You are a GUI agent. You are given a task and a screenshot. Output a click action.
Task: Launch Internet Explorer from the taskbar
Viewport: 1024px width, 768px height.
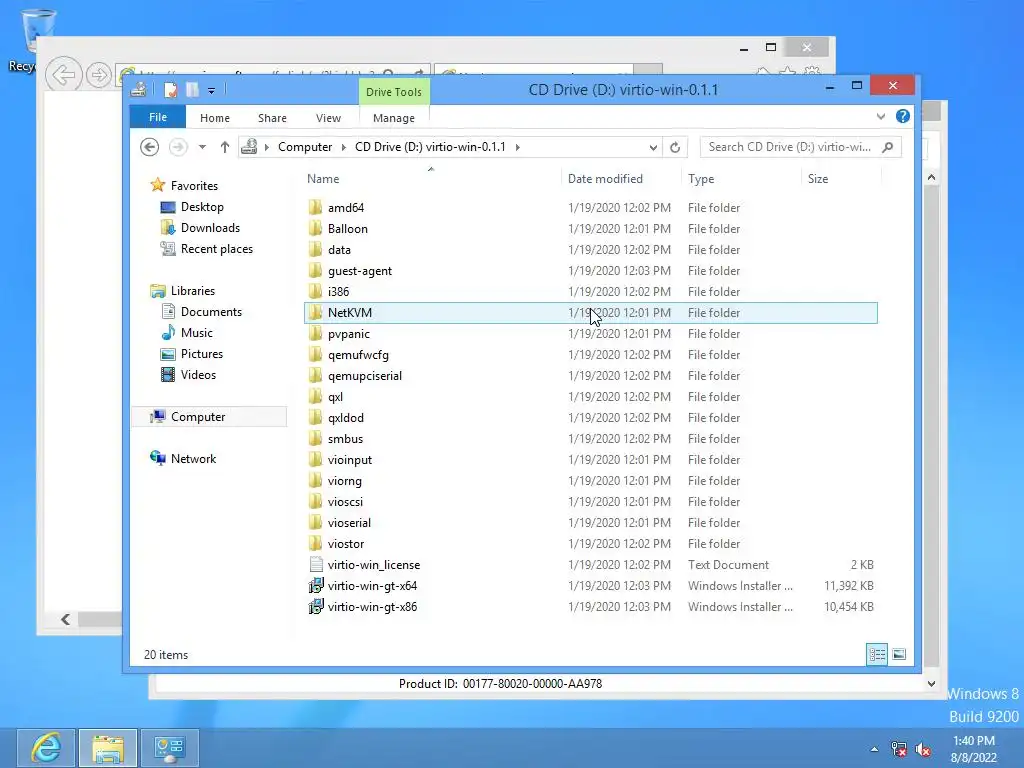coord(46,748)
